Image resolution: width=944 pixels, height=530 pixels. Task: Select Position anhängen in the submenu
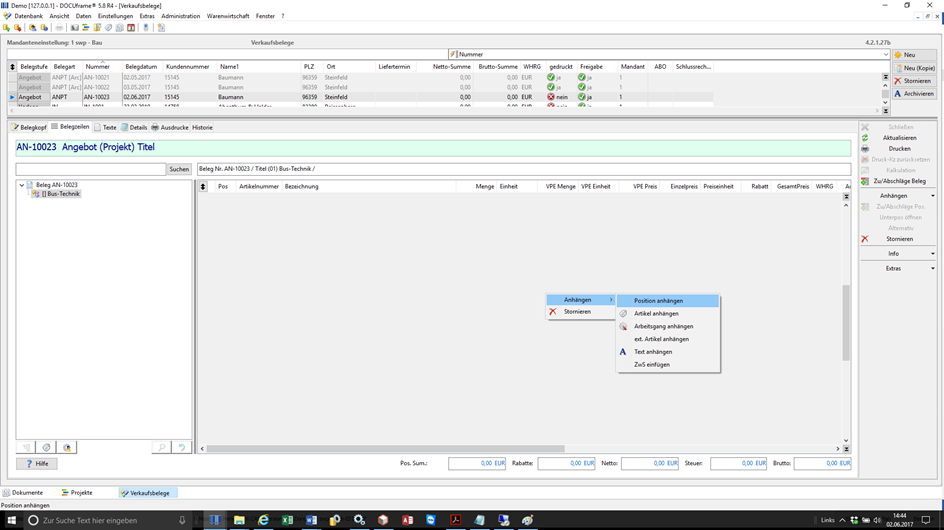(668, 301)
